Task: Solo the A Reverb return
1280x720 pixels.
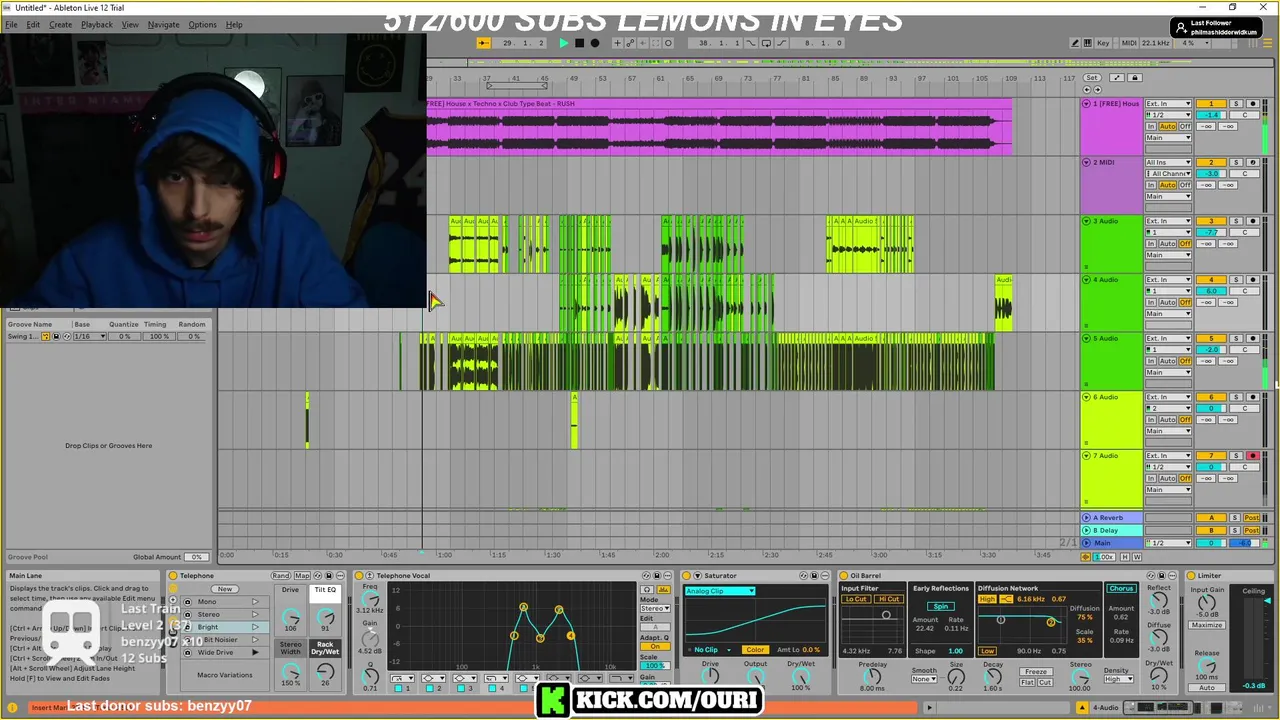Action: pos(1236,518)
